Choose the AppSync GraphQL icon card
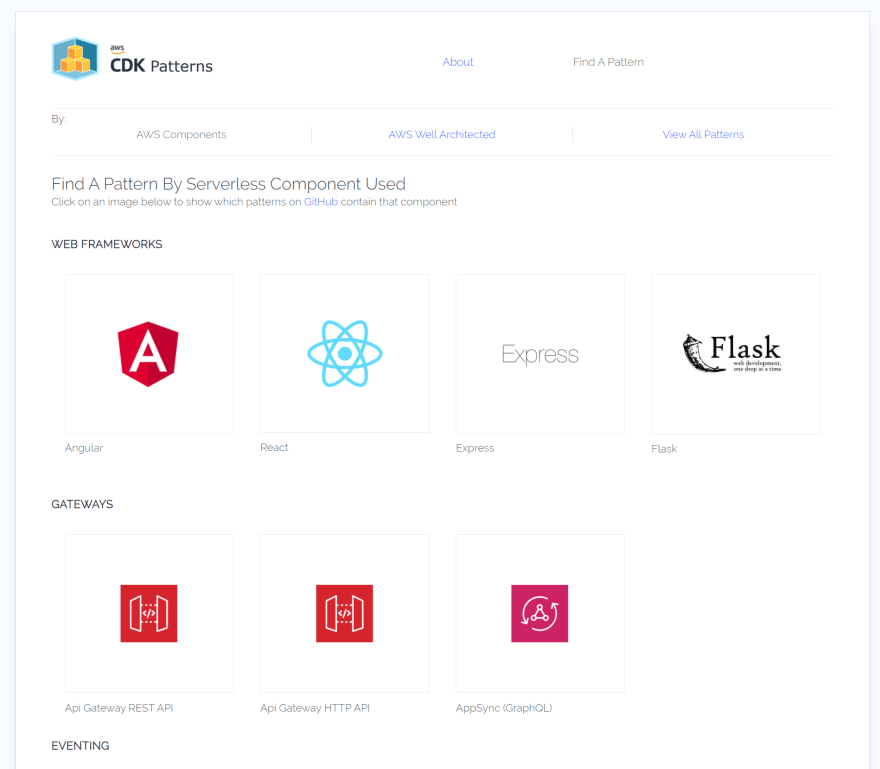Image resolution: width=880 pixels, height=769 pixels. [540, 614]
